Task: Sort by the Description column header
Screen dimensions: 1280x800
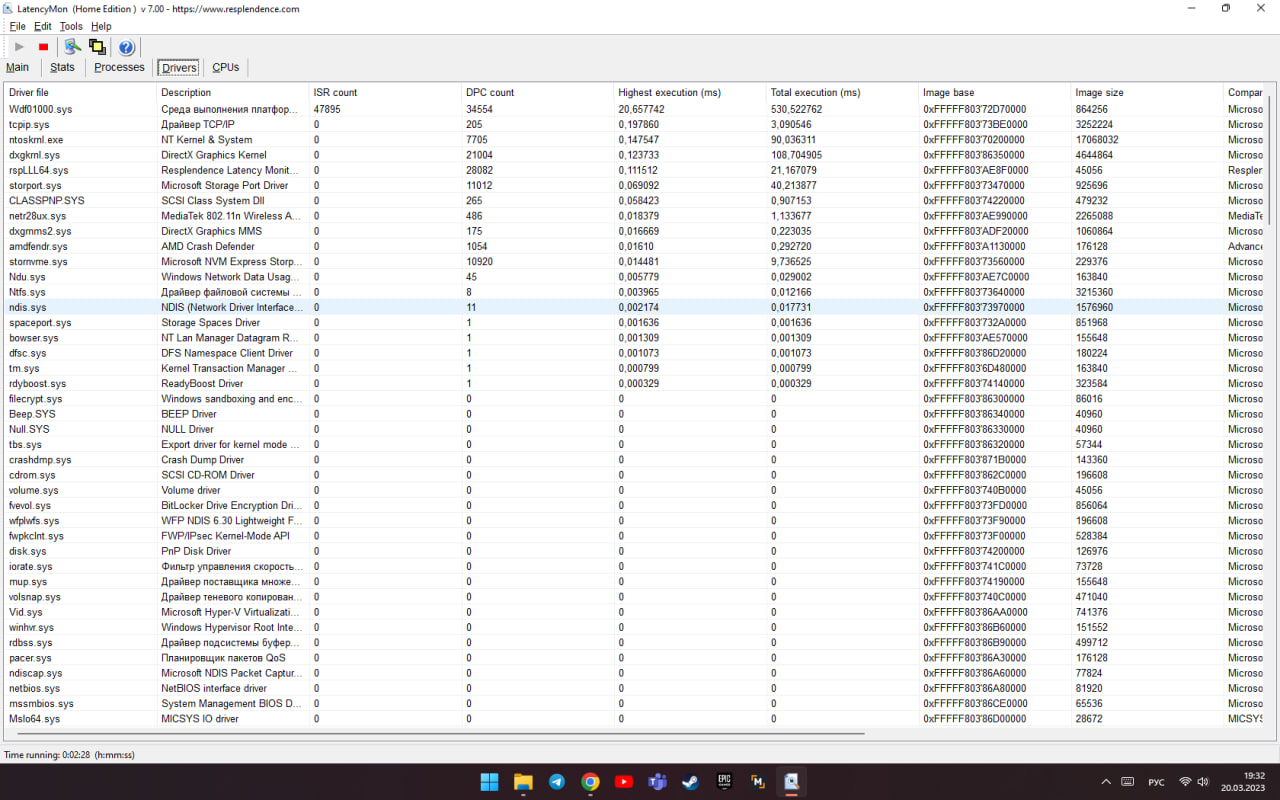Action: point(233,92)
